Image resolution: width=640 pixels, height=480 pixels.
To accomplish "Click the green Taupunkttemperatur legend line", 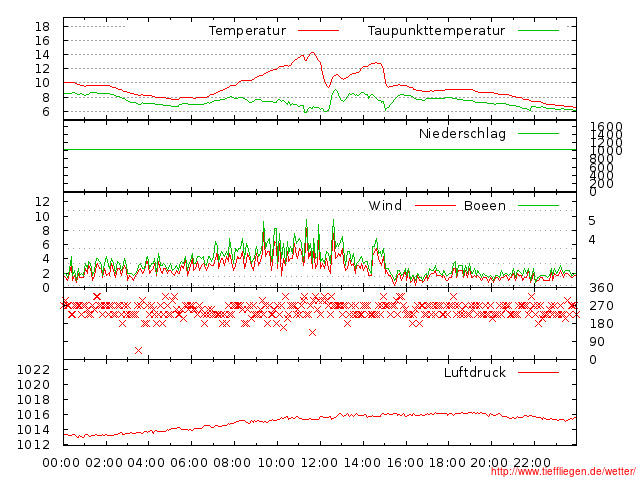I will click(538, 31).
